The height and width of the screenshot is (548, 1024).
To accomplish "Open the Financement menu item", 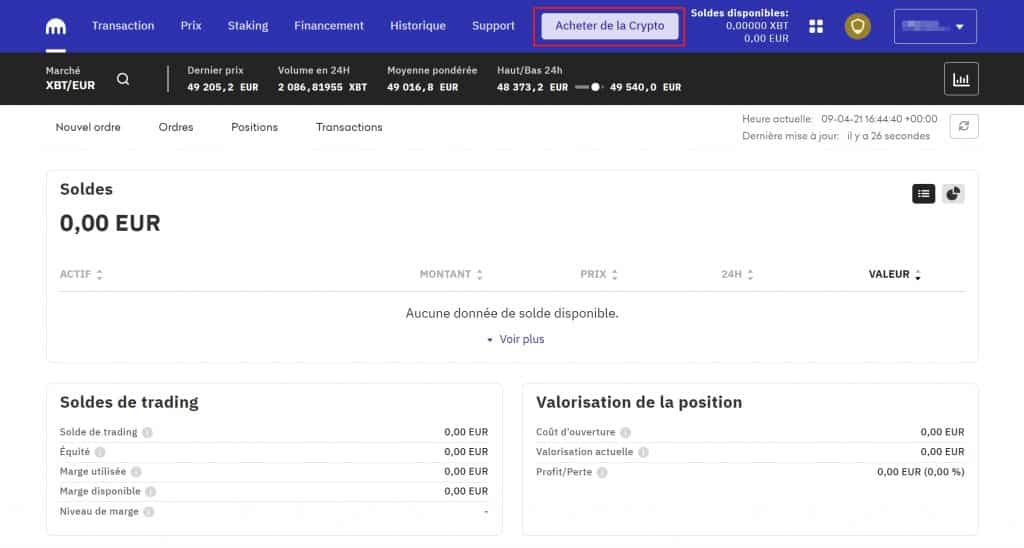I will (328, 25).
